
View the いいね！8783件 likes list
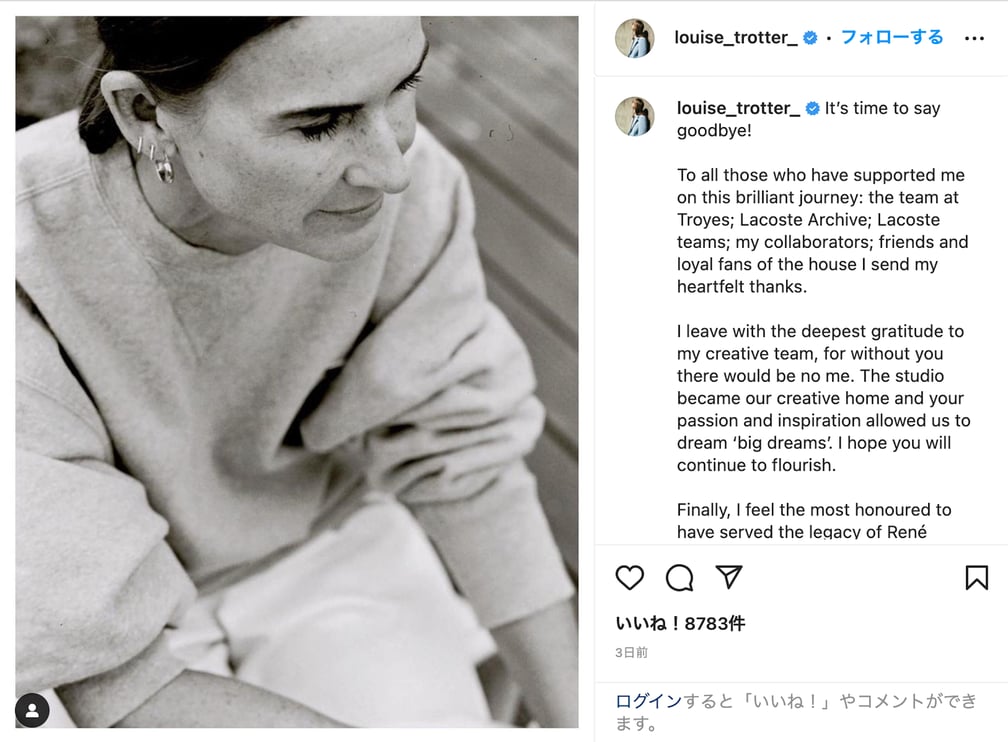point(680,623)
